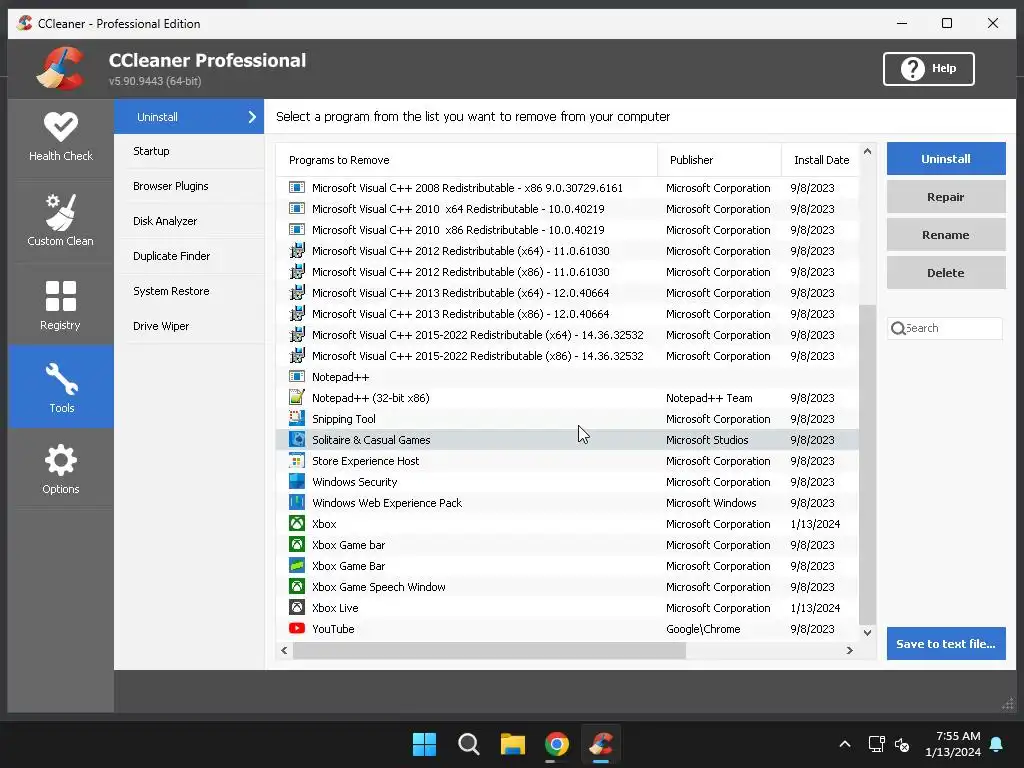The image size is (1024, 768).
Task: Select the Xbox Game Bar capitalized entry
Action: coord(567,566)
